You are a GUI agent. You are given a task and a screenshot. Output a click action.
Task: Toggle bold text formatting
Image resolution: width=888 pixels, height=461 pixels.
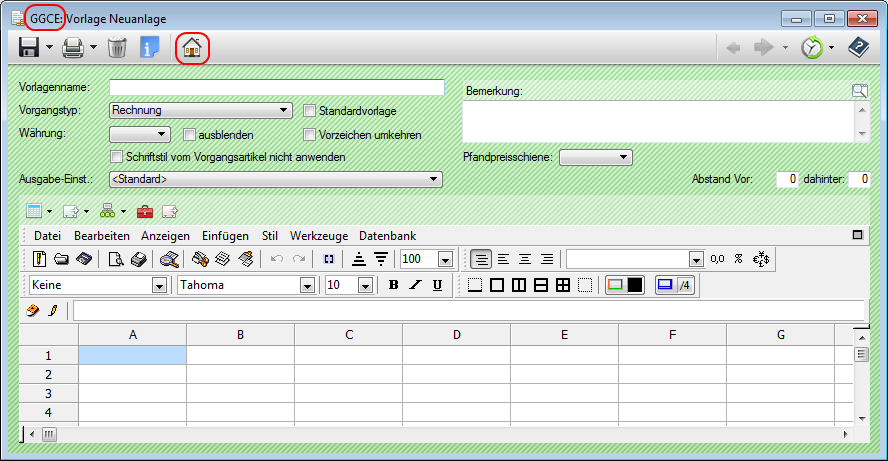393,285
